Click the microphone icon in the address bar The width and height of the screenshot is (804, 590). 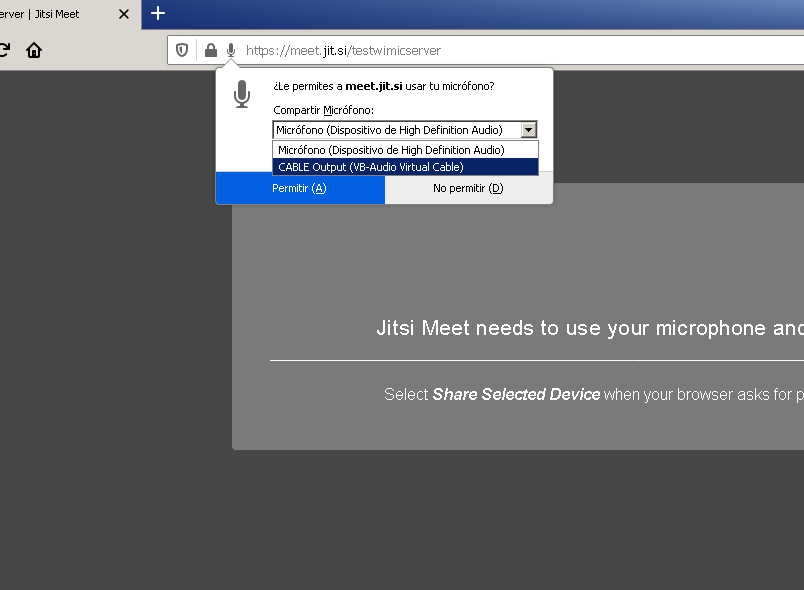click(231, 50)
